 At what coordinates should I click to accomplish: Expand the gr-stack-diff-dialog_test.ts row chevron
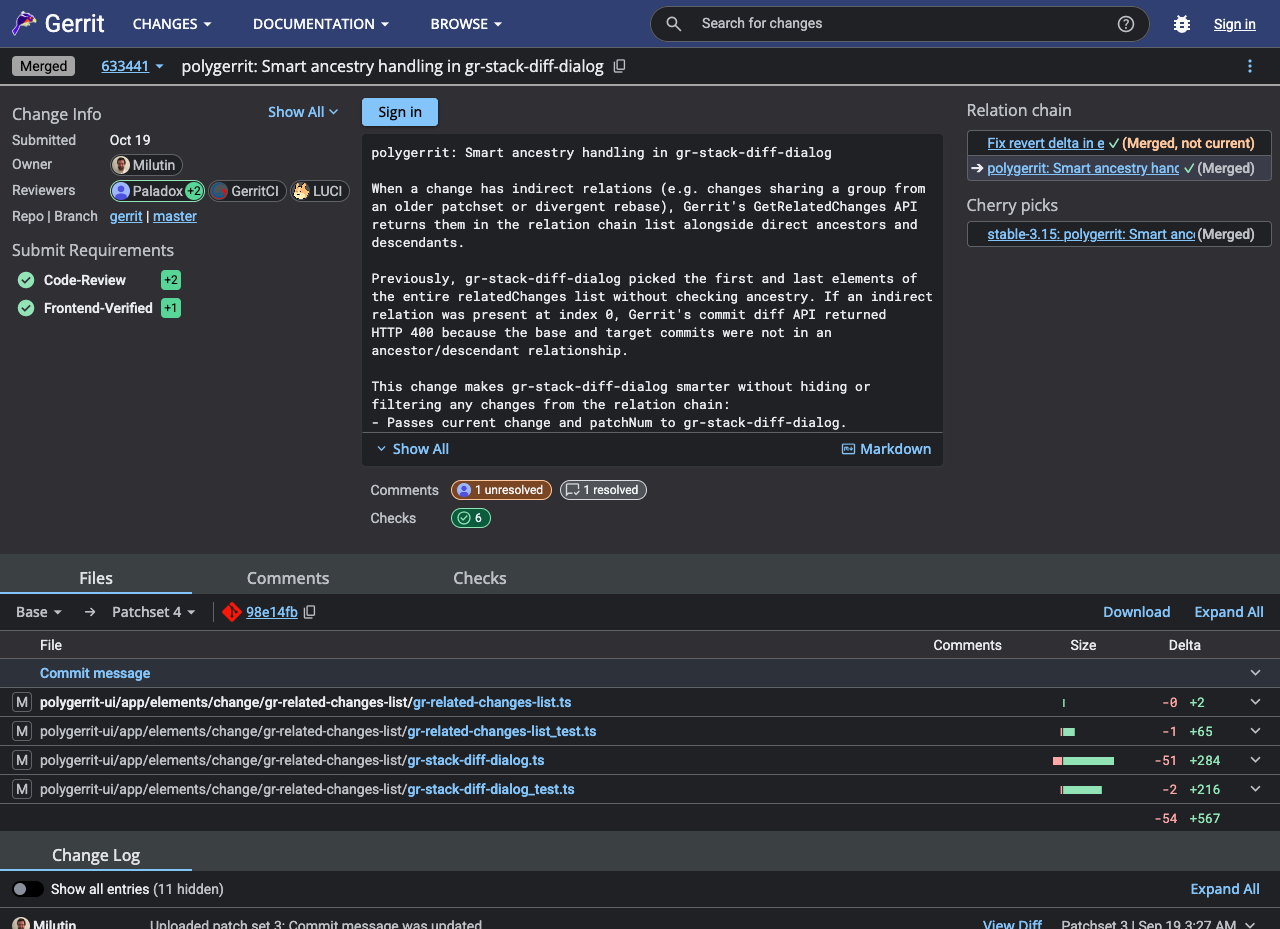coord(1256,789)
